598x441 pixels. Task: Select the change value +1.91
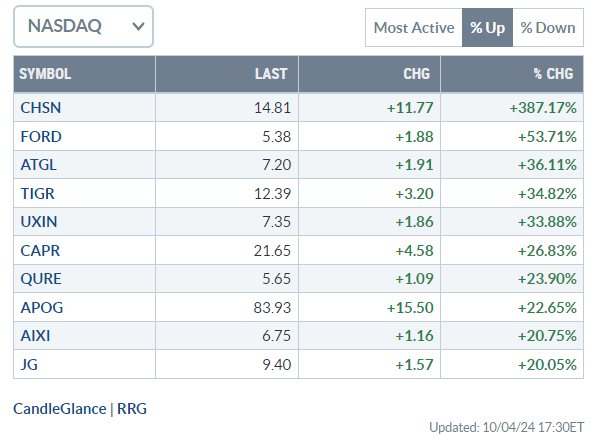414,165
